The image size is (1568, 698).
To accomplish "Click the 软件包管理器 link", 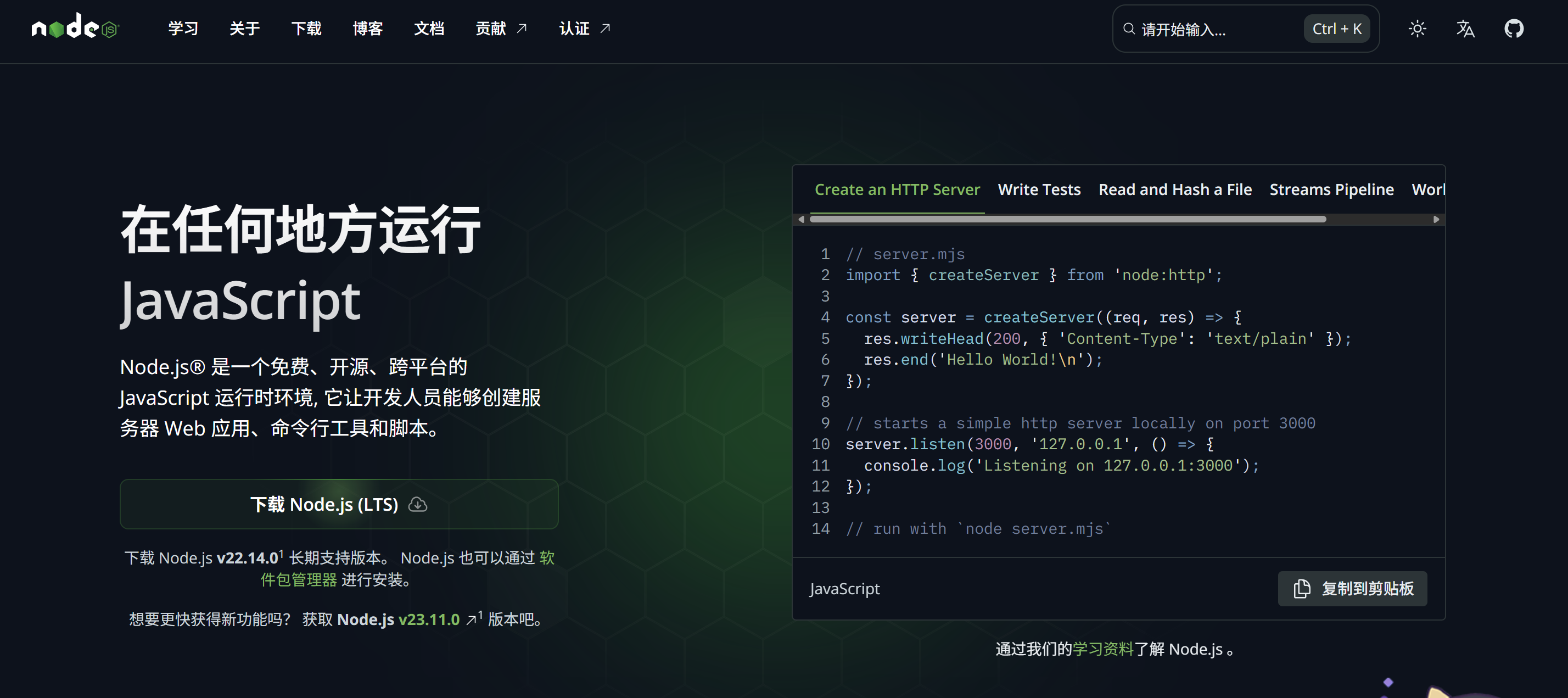I will point(298,579).
